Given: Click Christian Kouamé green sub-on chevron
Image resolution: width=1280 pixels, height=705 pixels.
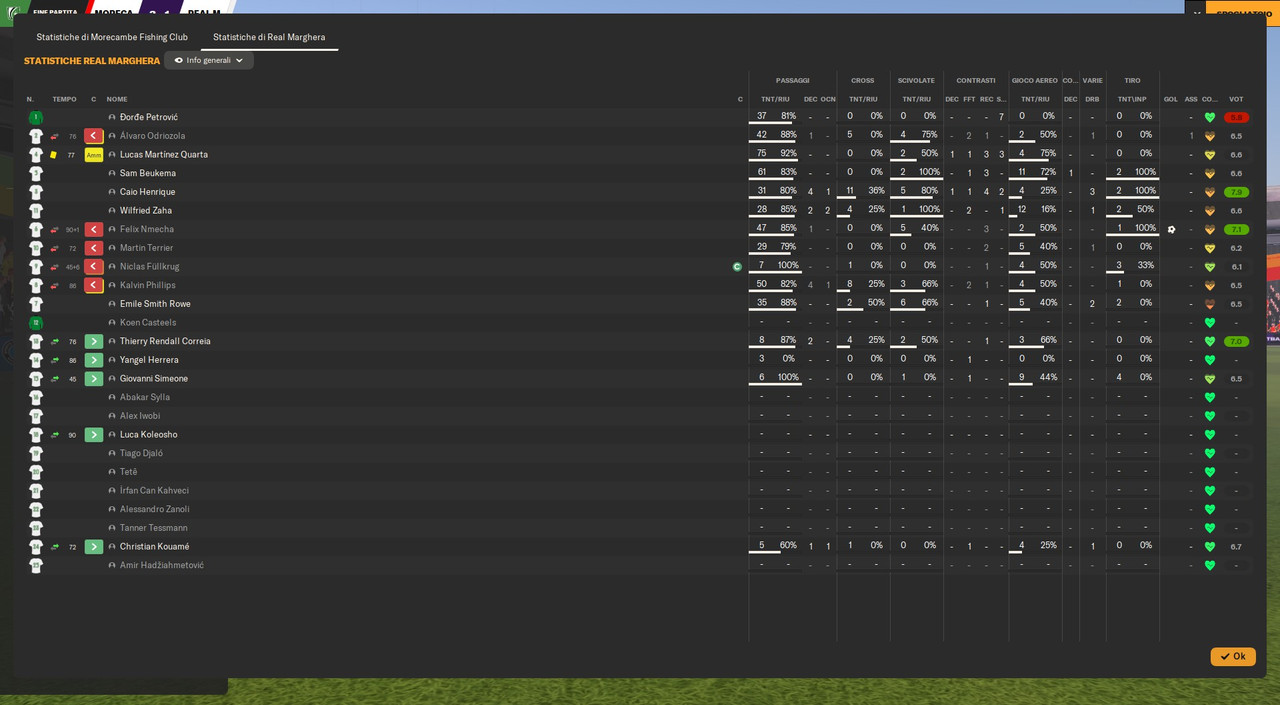Looking at the screenshot, I should tap(94, 547).
